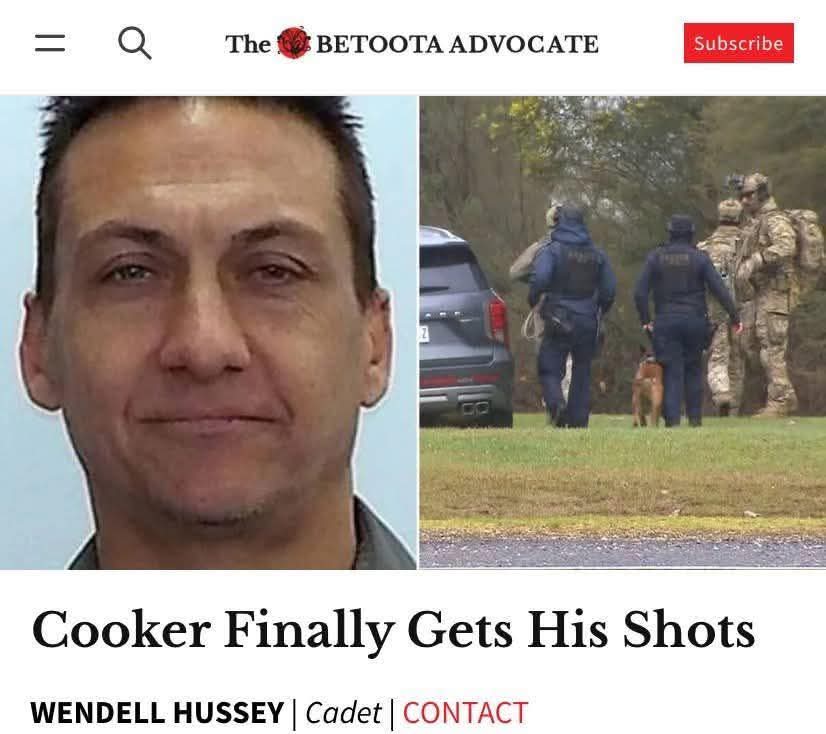Image resolution: width=826 pixels, height=734 pixels.
Task: Select the 'Cadet' role label
Action: pos(343,713)
